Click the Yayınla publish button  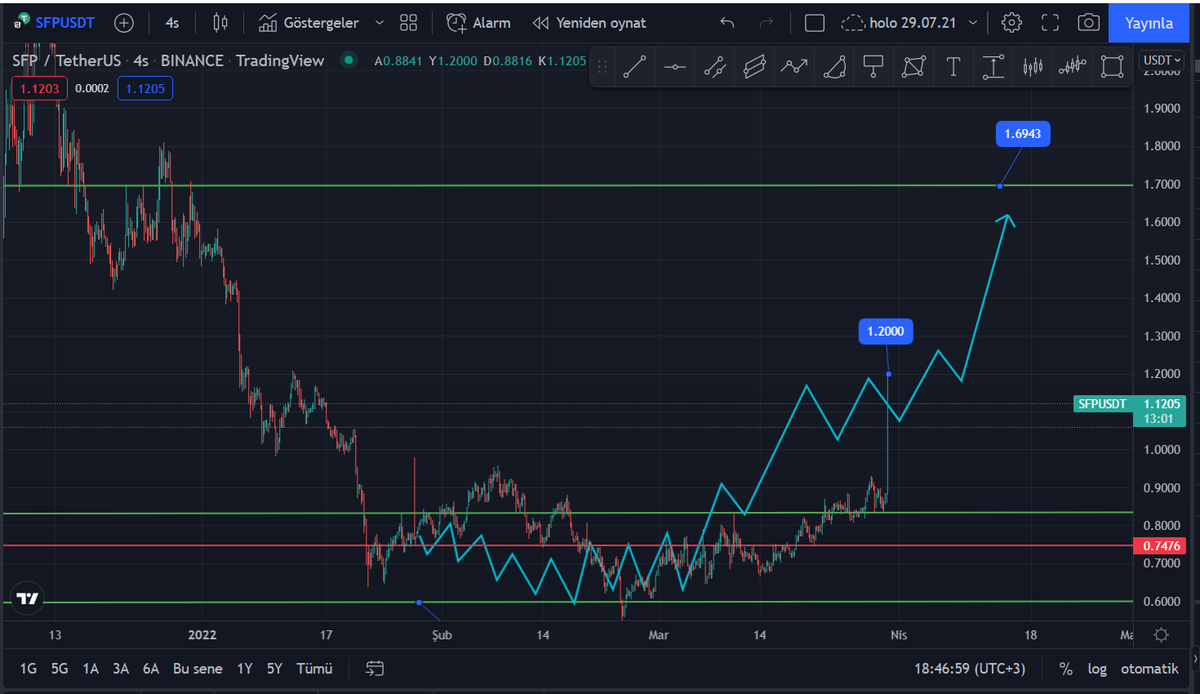tap(1150, 22)
